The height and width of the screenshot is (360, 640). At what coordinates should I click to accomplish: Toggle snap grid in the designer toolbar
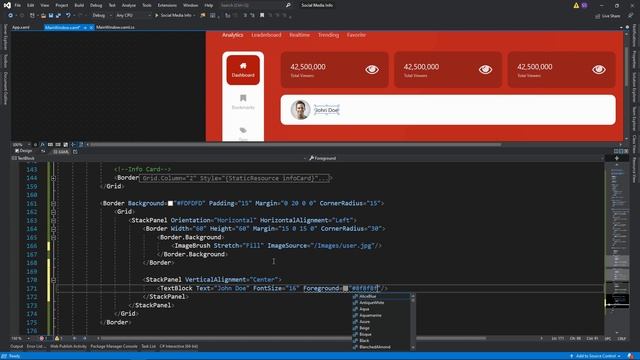click(x=50, y=144)
